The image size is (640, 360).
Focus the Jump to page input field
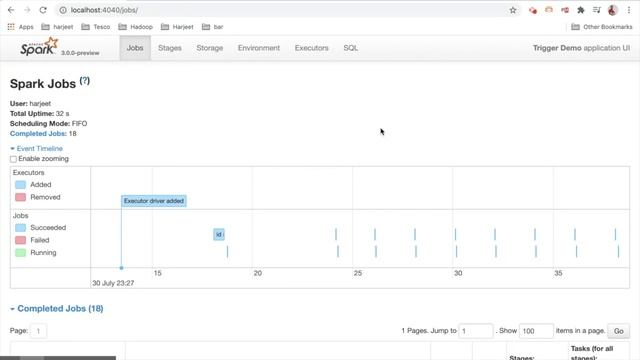(476, 331)
